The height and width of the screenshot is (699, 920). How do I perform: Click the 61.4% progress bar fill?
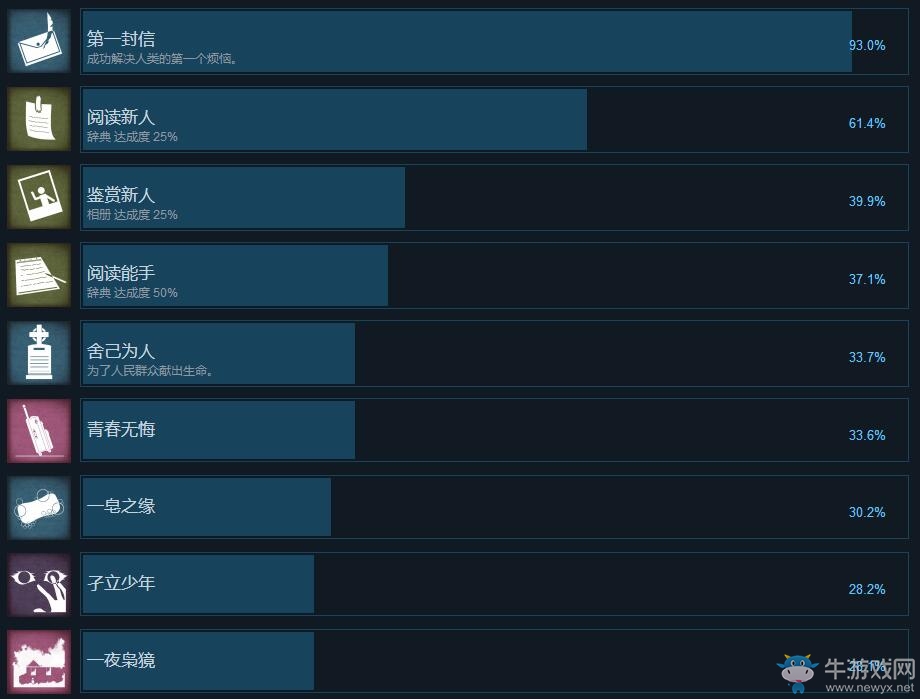334,120
